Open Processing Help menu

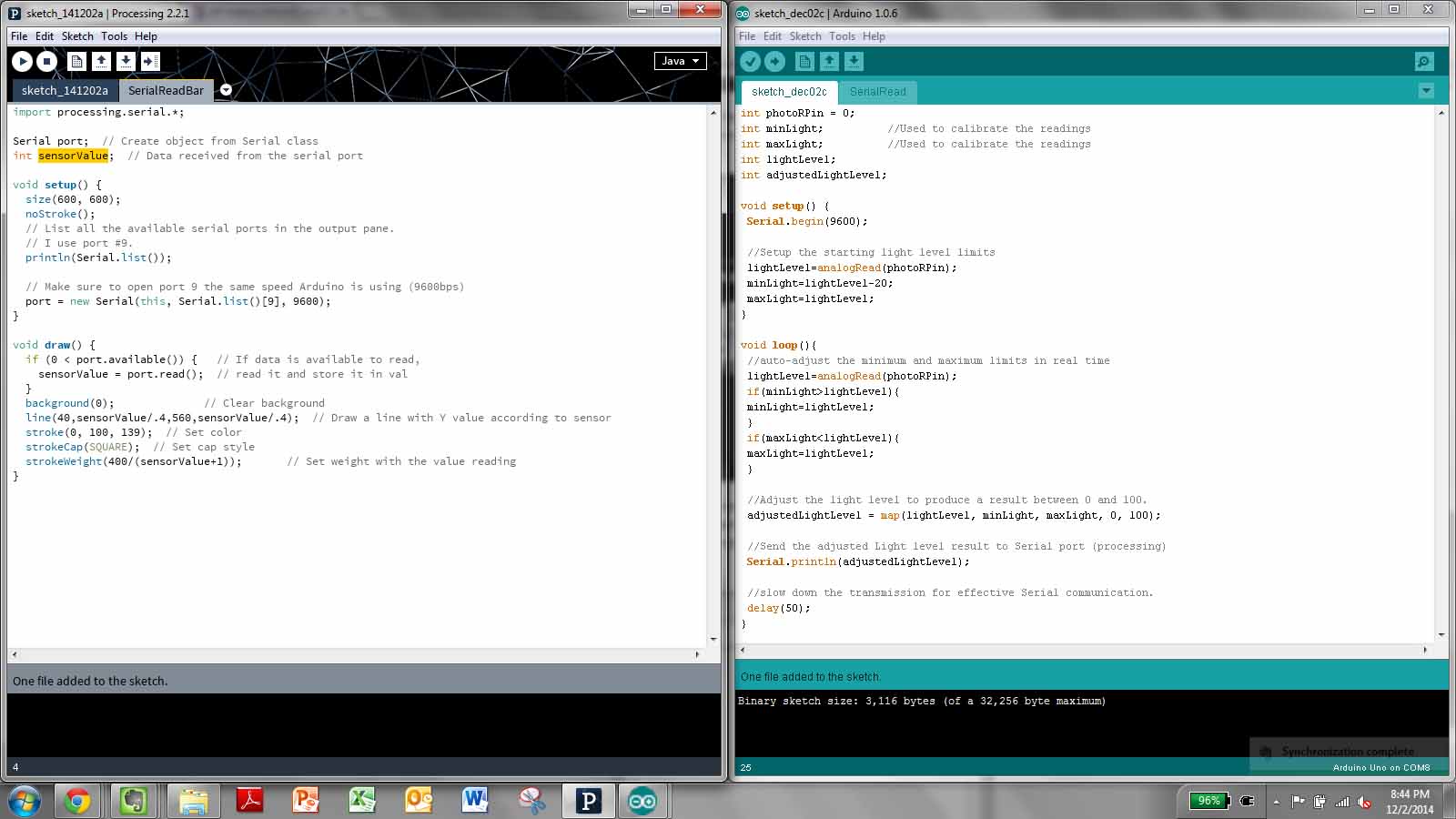146,36
